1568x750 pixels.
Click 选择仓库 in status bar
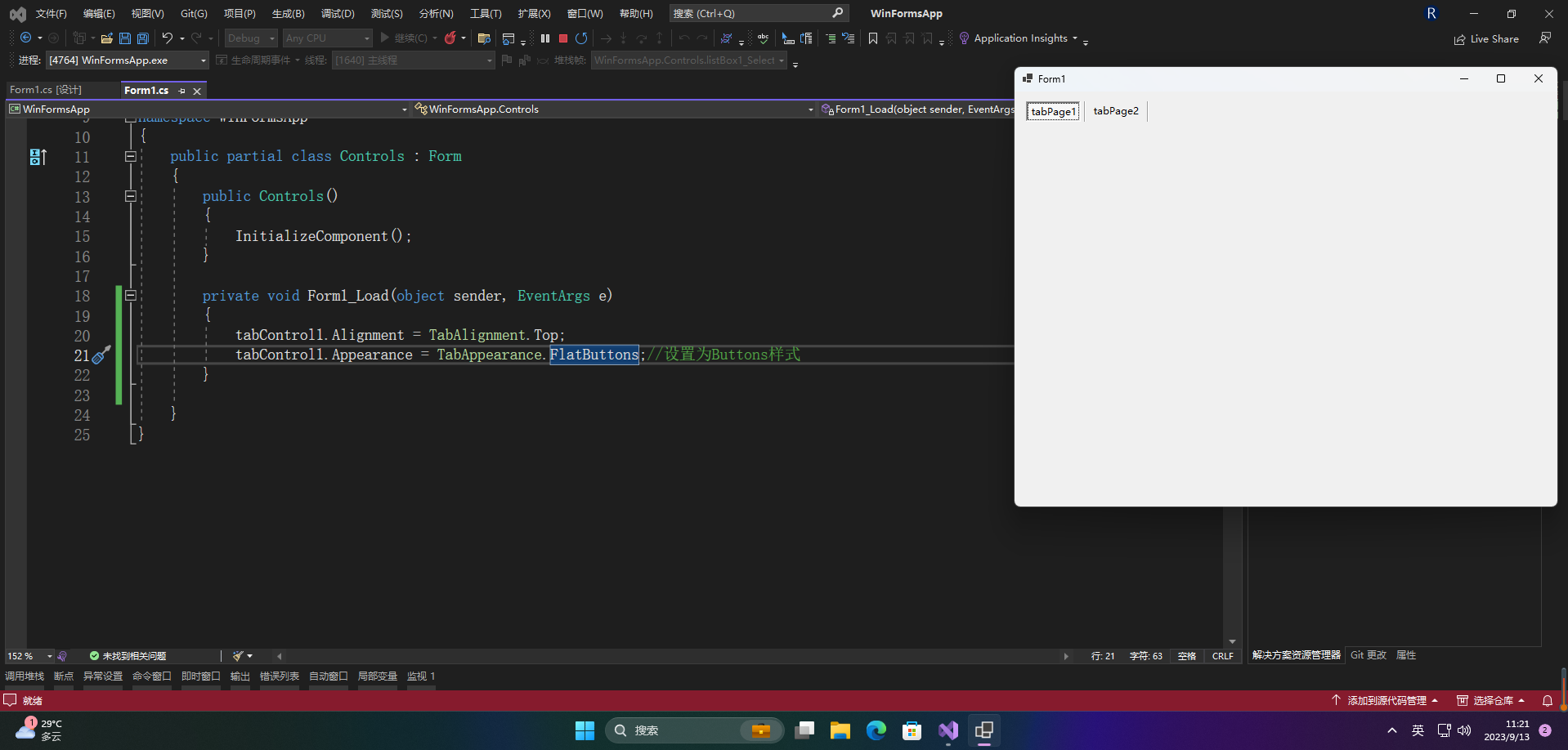coord(1490,701)
